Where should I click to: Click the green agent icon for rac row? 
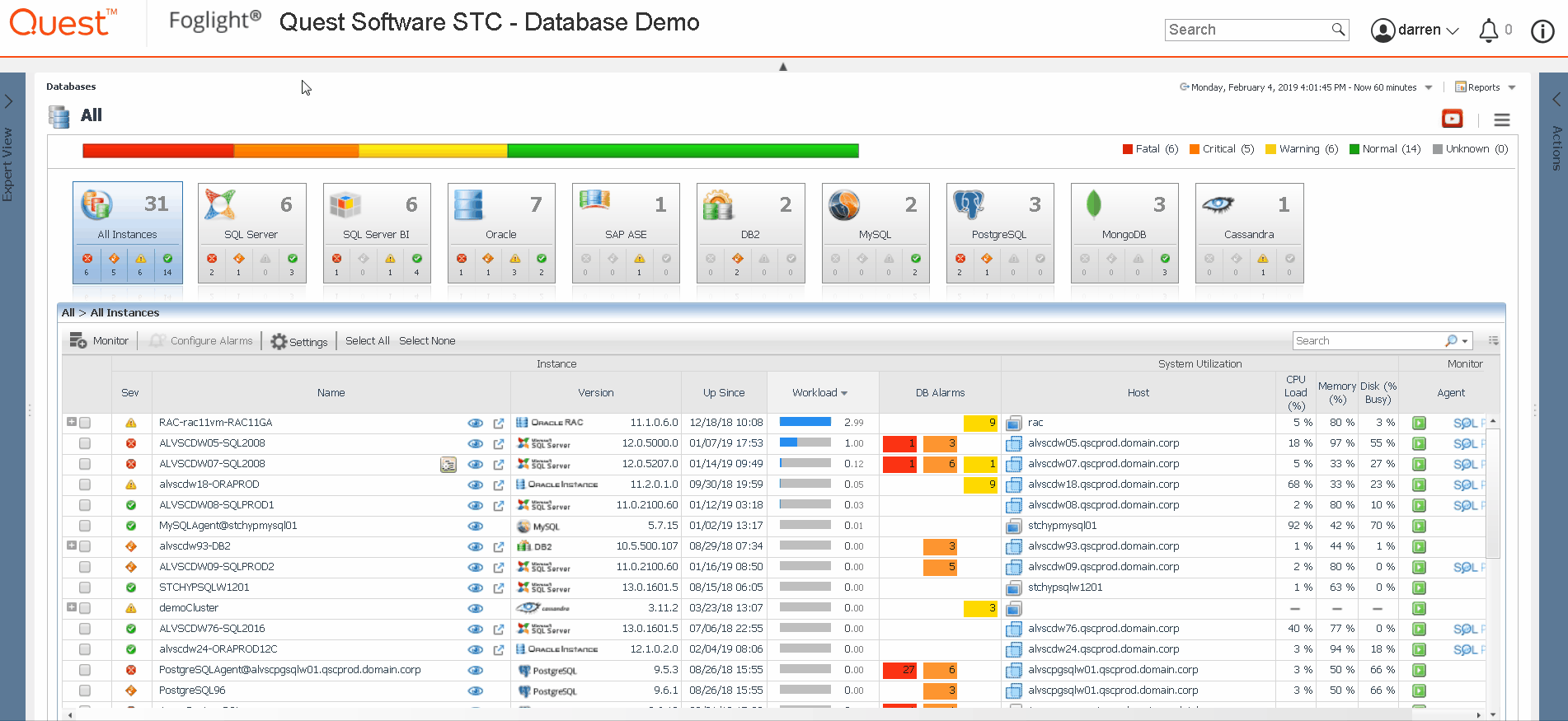pos(1419,423)
